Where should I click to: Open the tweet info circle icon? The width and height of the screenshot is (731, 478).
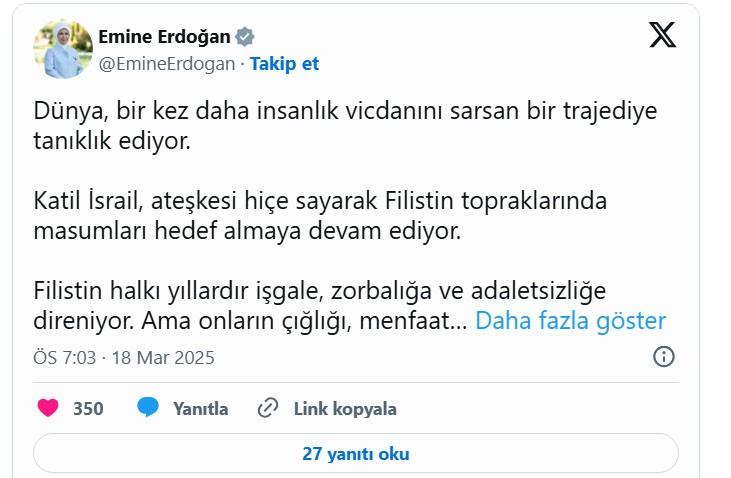(664, 357)
